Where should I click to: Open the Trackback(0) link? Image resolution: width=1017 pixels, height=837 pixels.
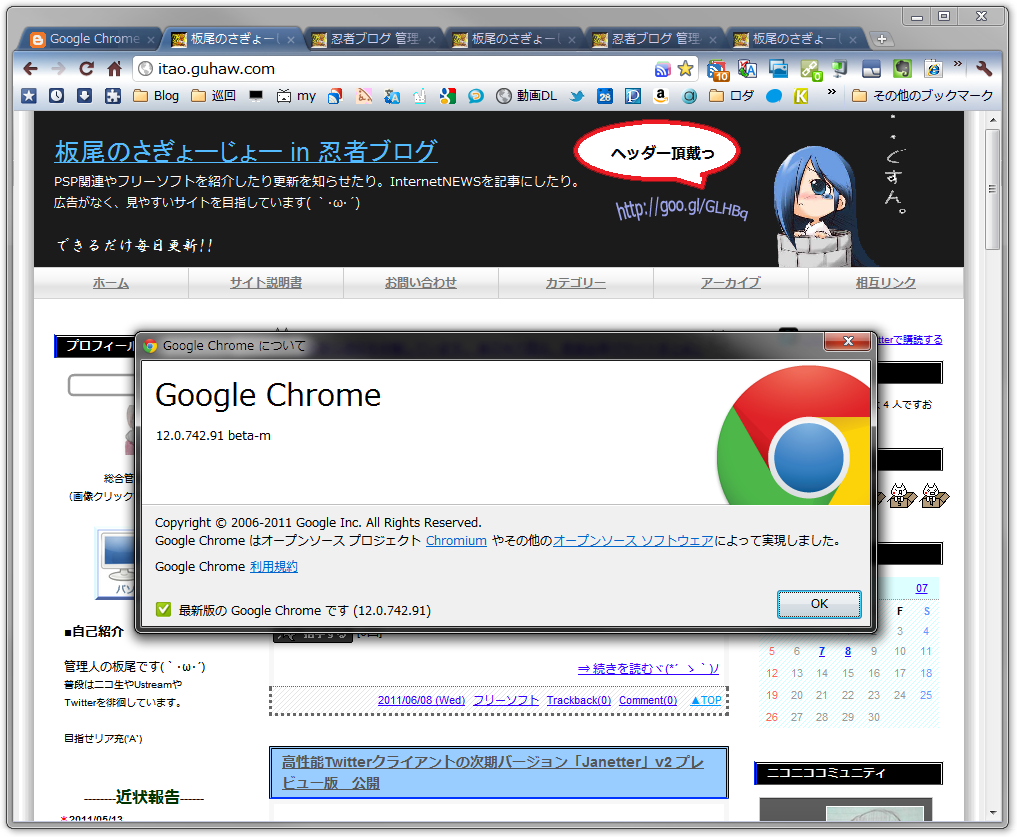click(x=579, y=700)
